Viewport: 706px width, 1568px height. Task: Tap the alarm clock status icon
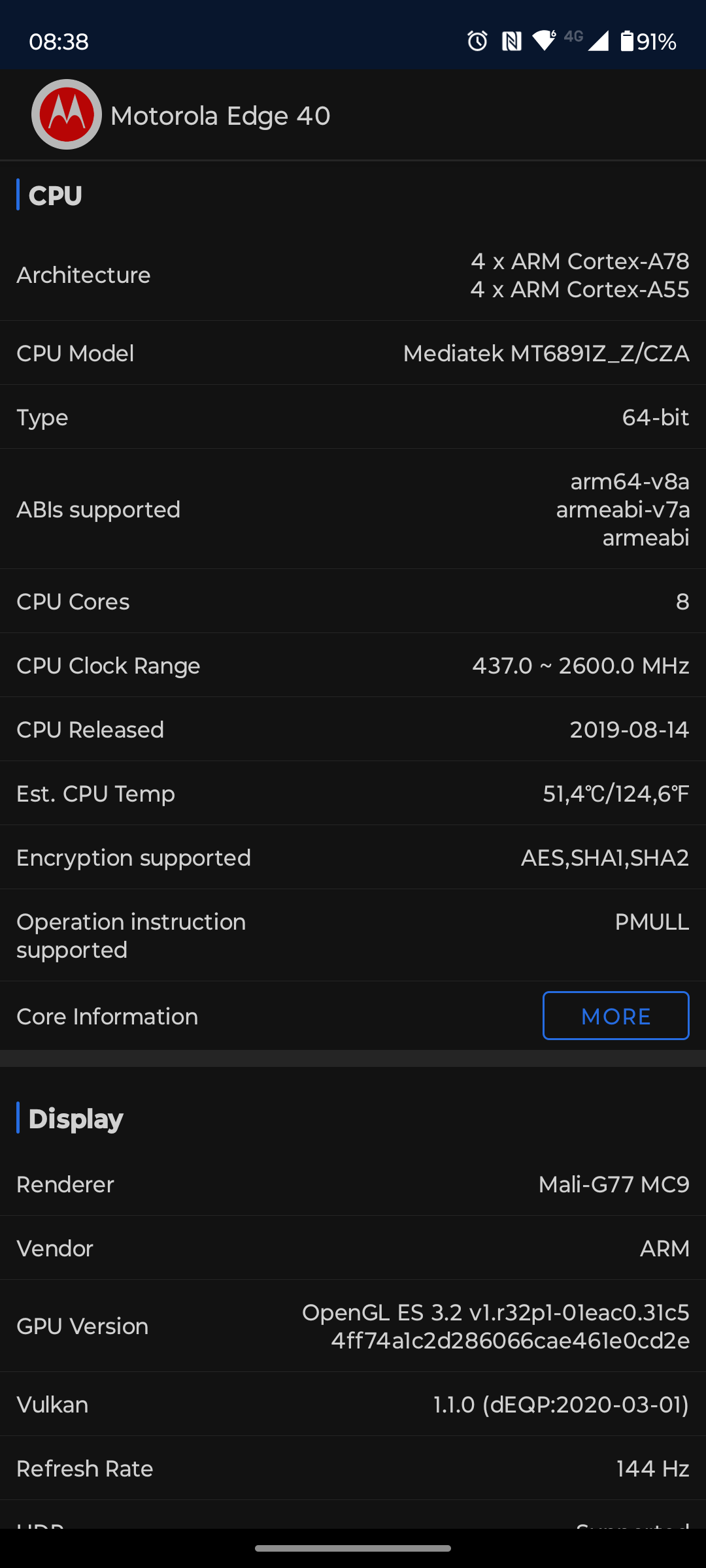(477, 41)
